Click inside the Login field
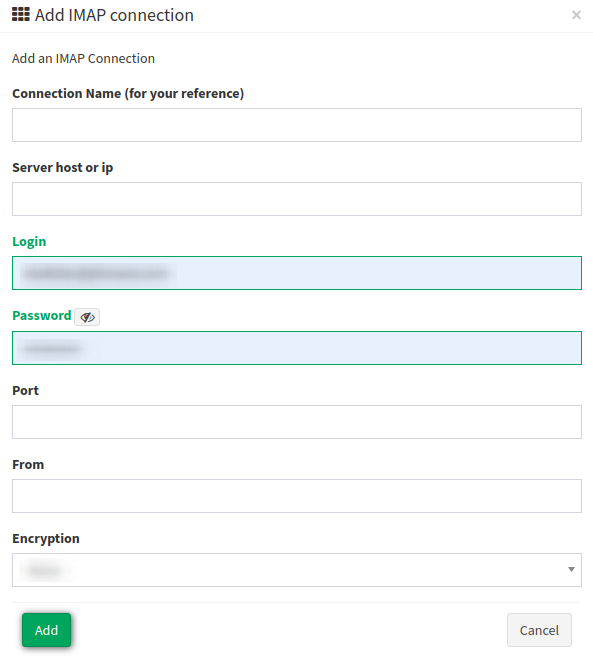The width and height of the screenshot is (593, 668). [297, 273]
